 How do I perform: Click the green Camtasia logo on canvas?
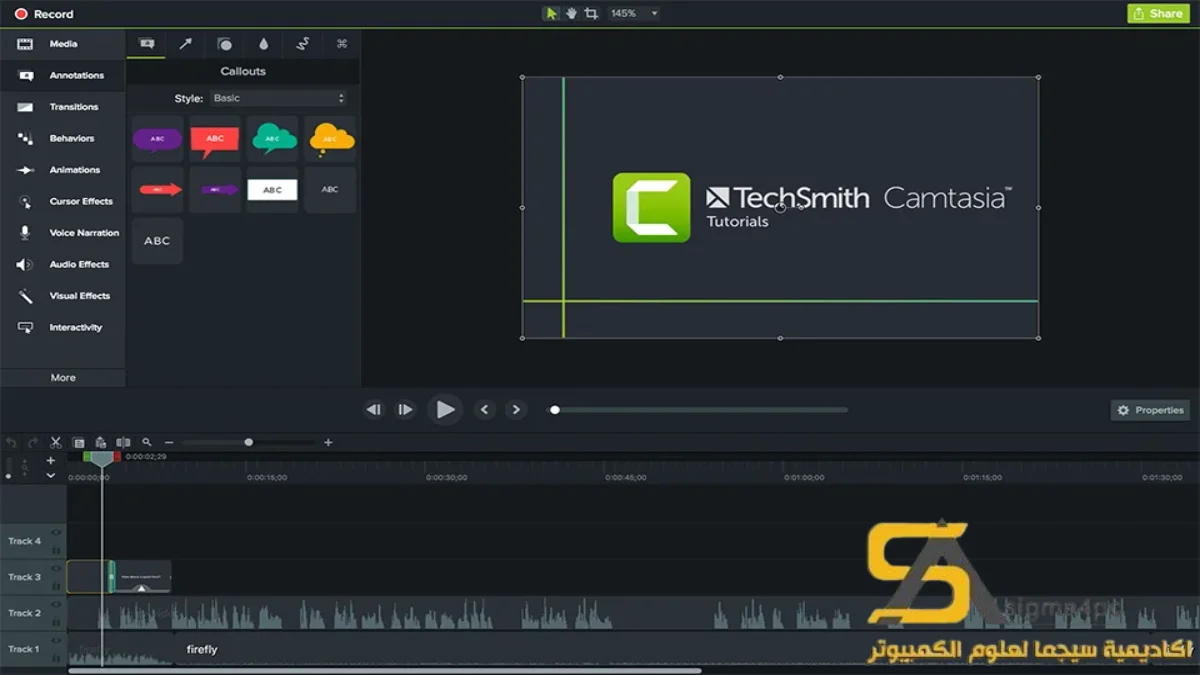(651, 207)
